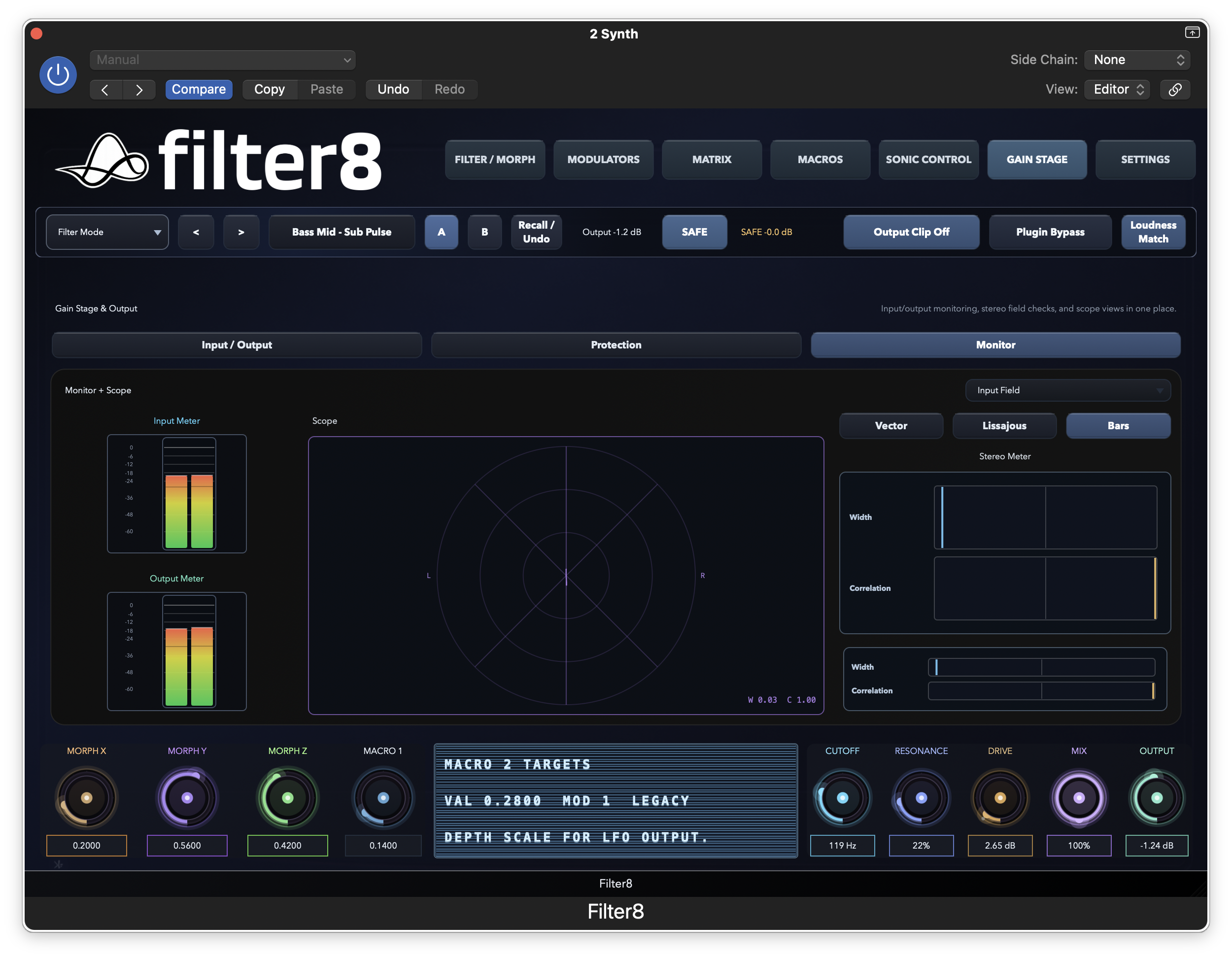1232x959 pixels.
Task: Click the Mix knob
Action: tap(1079, 798)
